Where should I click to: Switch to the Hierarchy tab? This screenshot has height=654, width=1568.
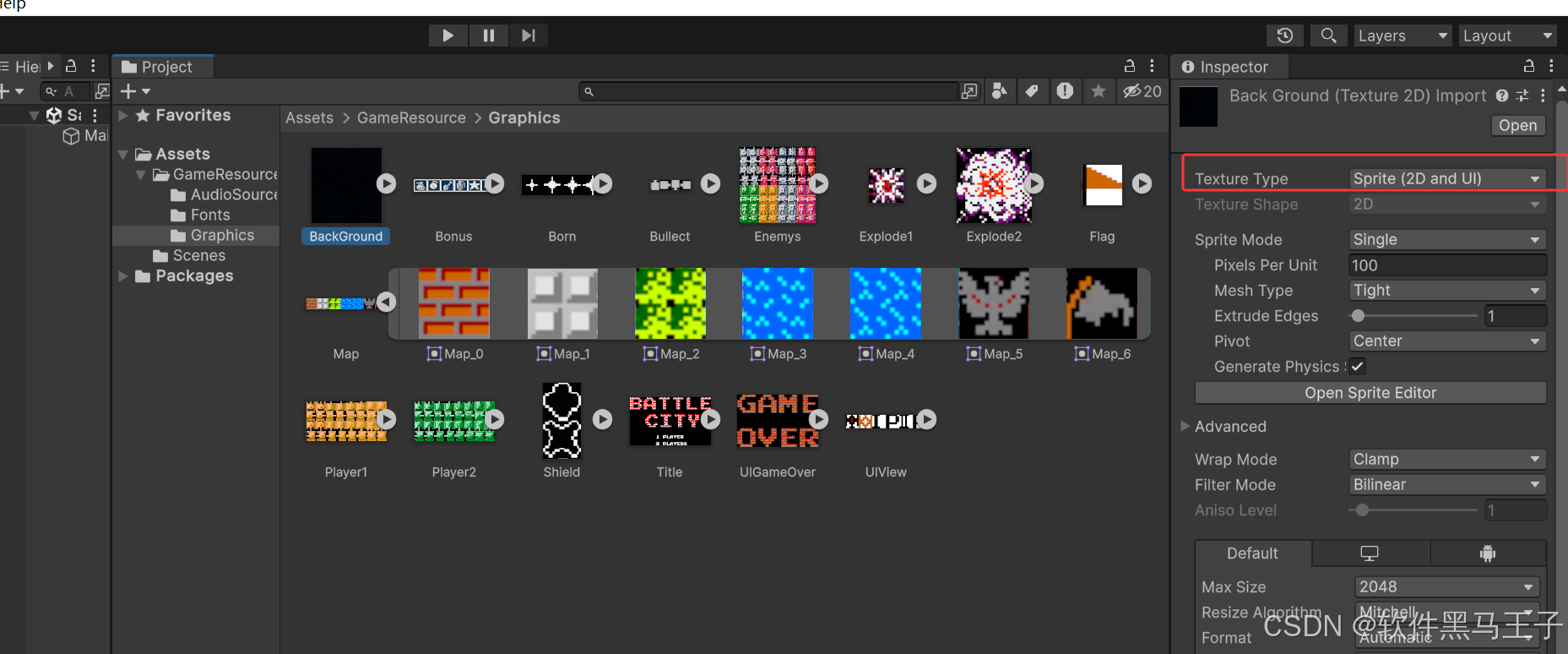23,67
